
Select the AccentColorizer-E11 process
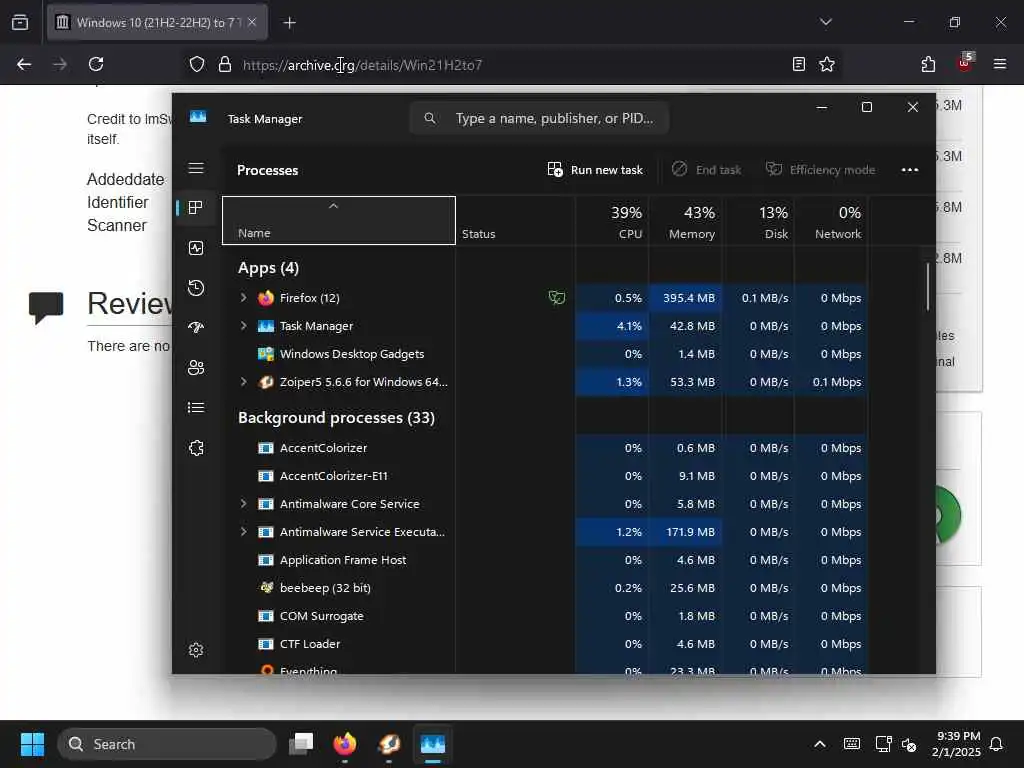click(545, 476)
